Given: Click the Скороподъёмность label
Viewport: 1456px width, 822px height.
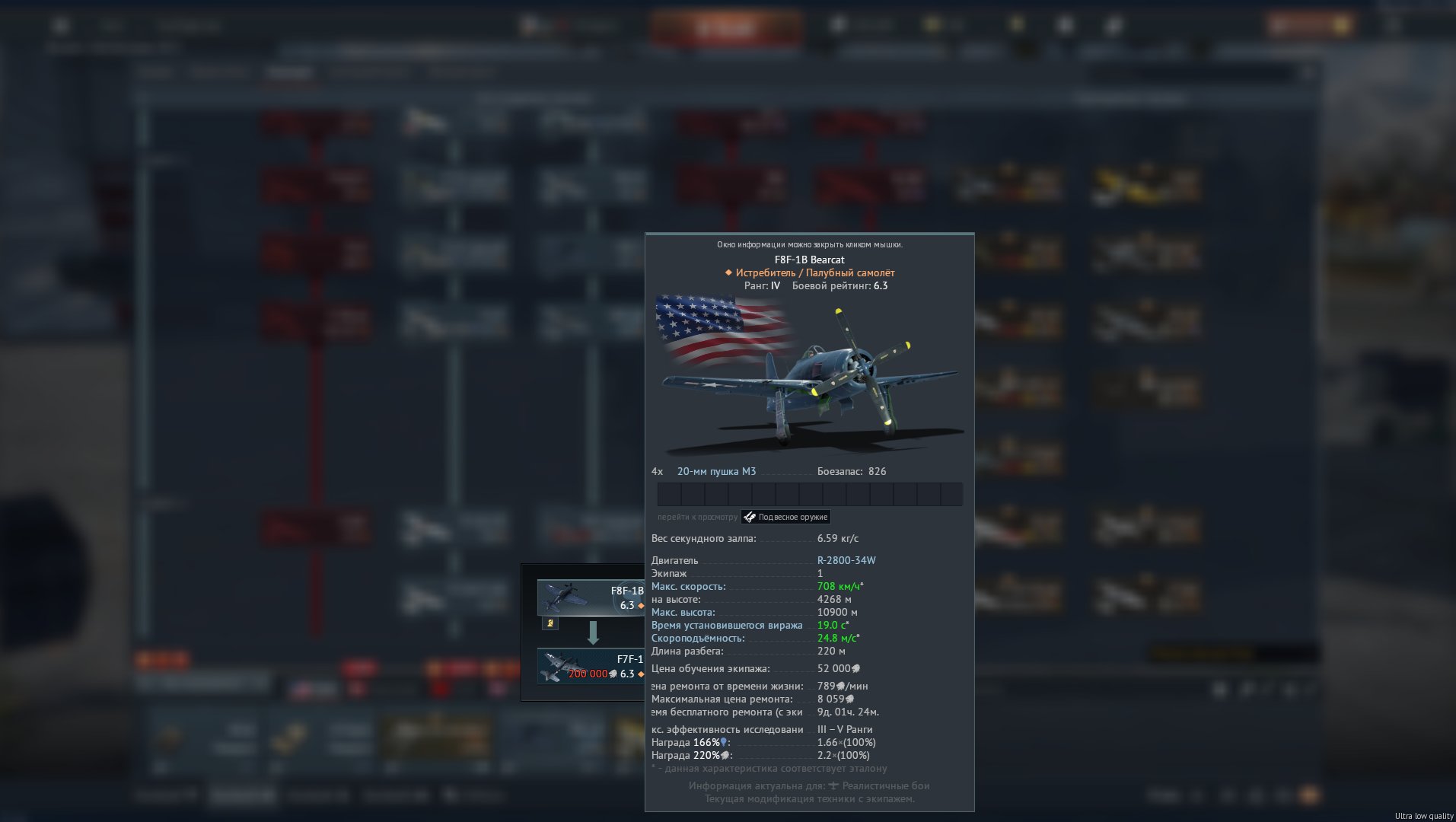Looking at the screenshot, I should [x=698, y=638].
